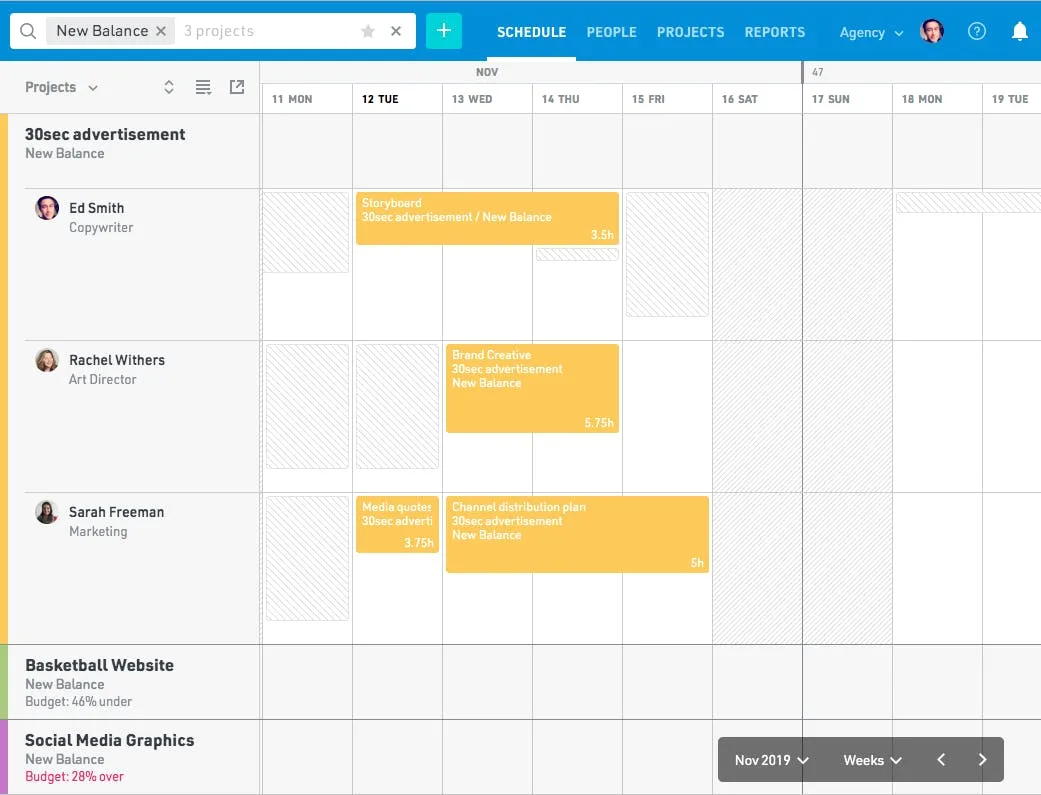The height and width of the screenshot is (795, 1041).
Task: Go to the Projects tab
Action: coord(690,32)
